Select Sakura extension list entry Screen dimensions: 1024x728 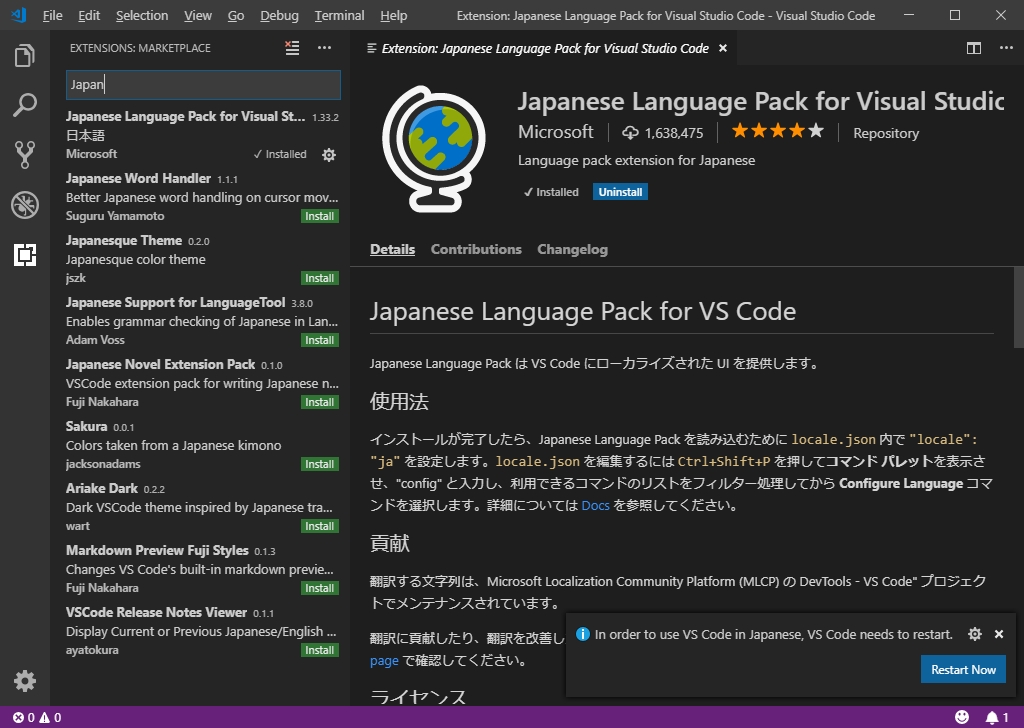(202, 445)
